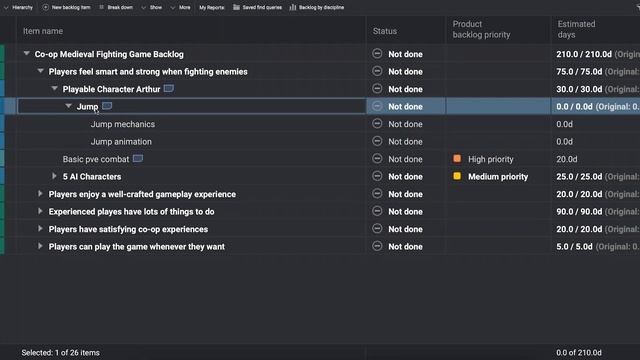Select the Basic pve combat item

pos(96,159)
